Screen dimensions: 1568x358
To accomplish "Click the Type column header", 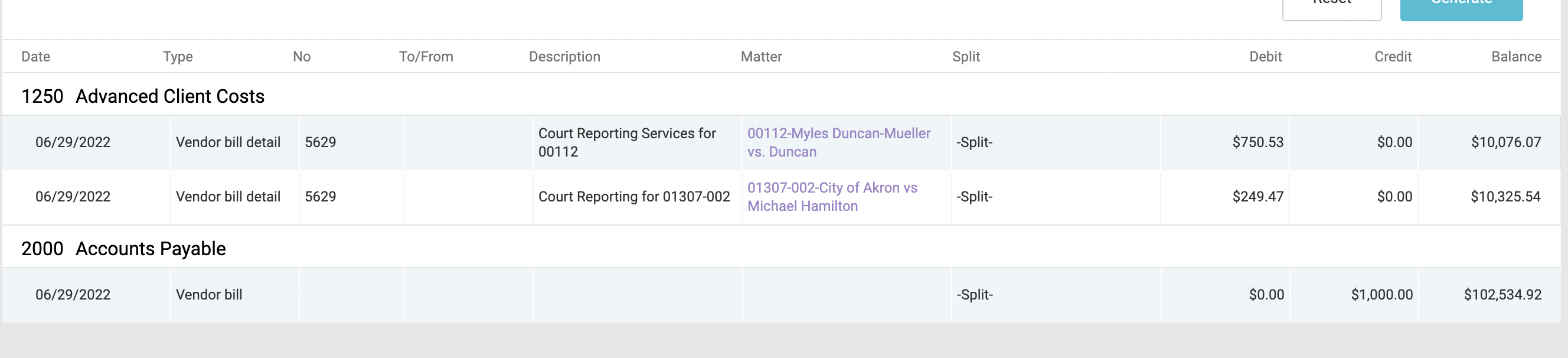I will (178, 57).
